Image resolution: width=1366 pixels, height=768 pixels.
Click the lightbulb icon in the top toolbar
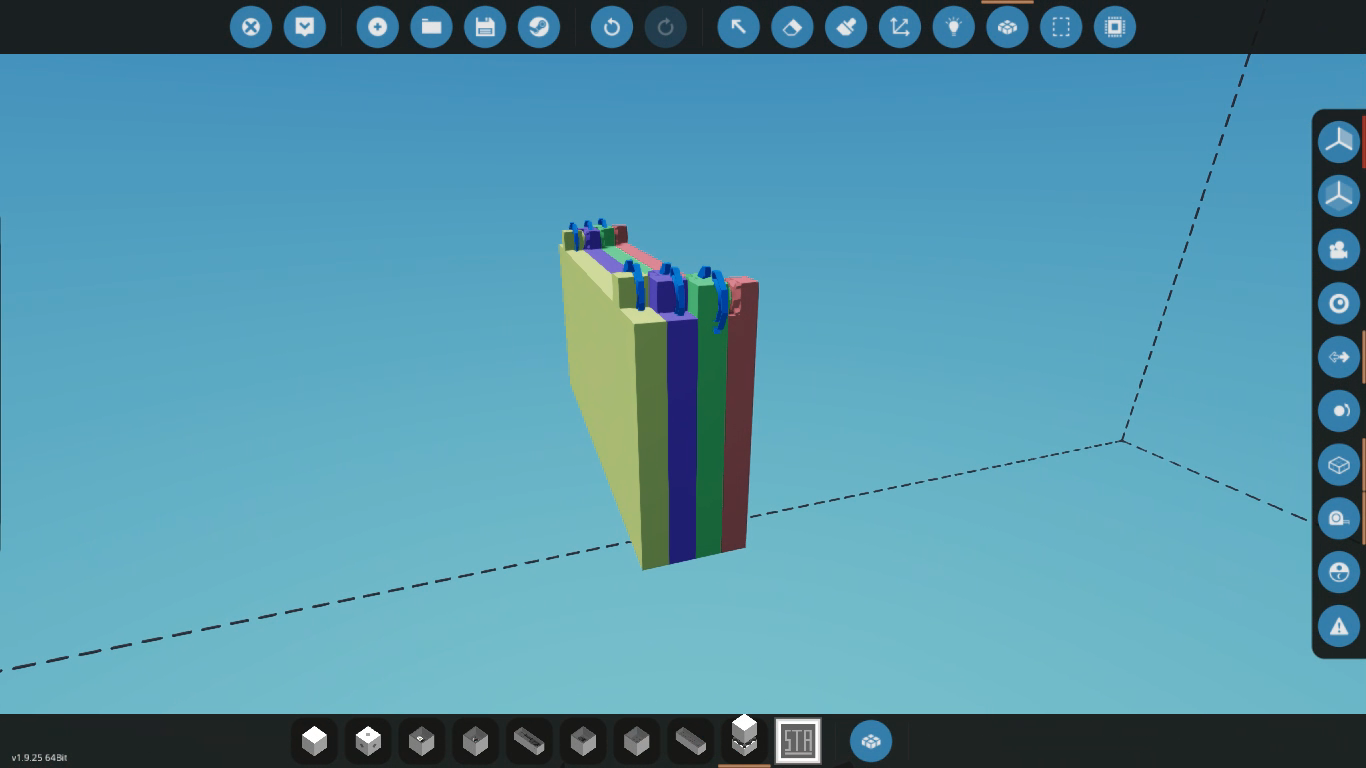click(x=954, y=27)
